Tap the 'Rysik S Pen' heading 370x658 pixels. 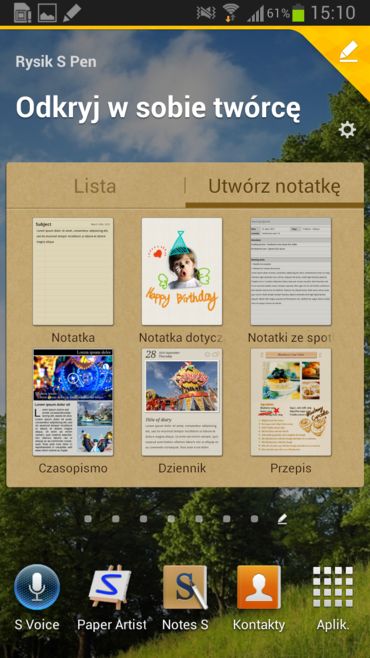[x=56, y=62]
